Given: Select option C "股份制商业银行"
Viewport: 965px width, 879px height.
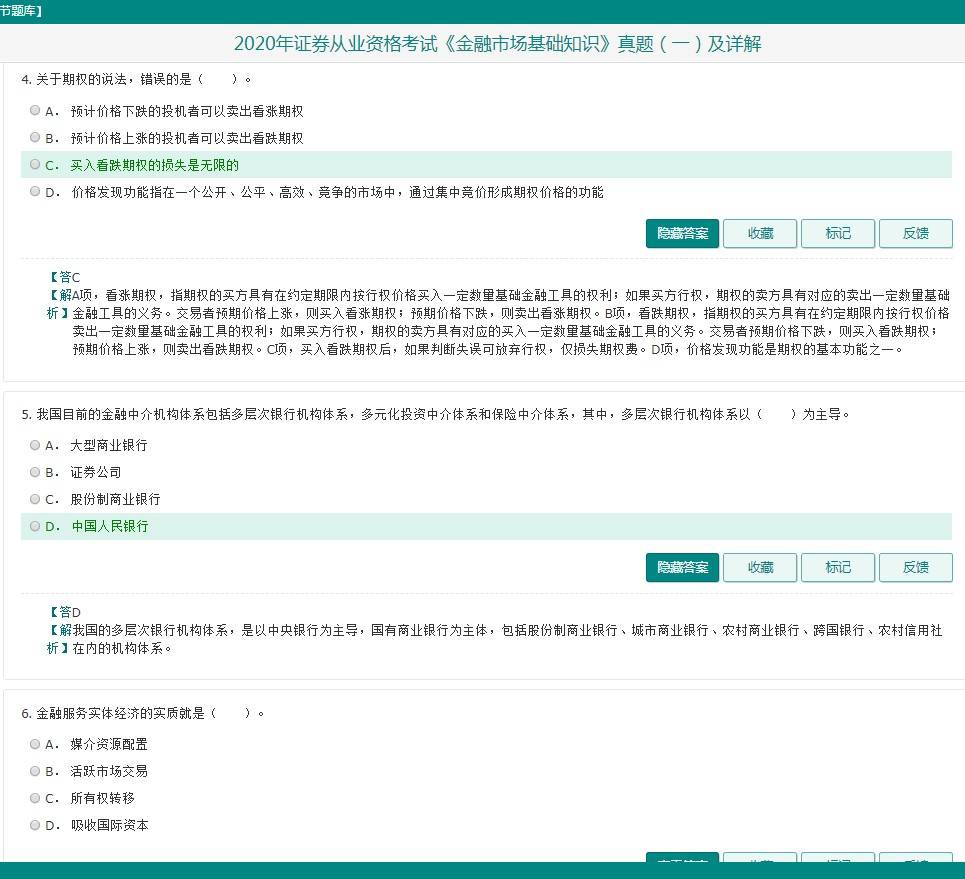Looking at the screenshot, I should point(35,499).
